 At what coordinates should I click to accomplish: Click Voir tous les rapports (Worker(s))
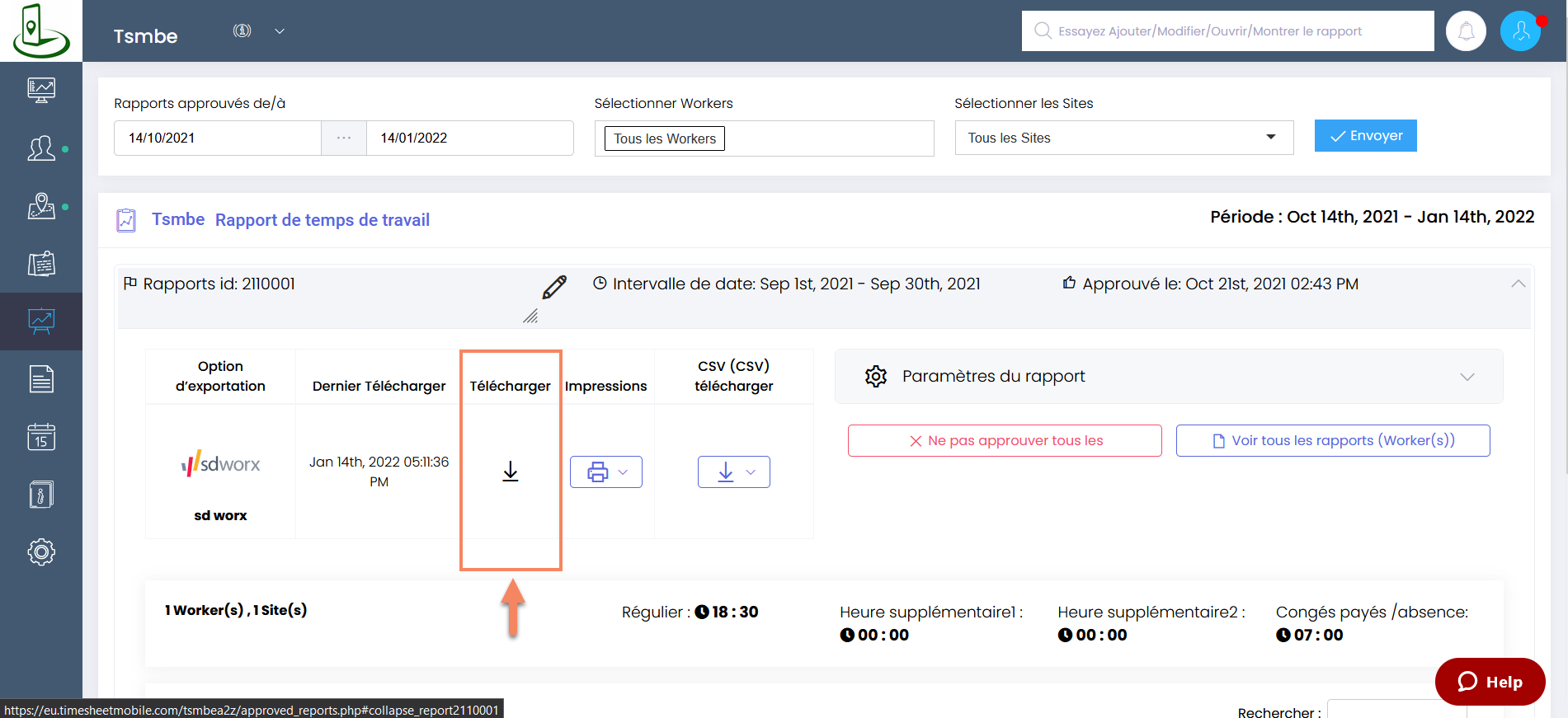pyautogui.click(x=1333, y=441)
